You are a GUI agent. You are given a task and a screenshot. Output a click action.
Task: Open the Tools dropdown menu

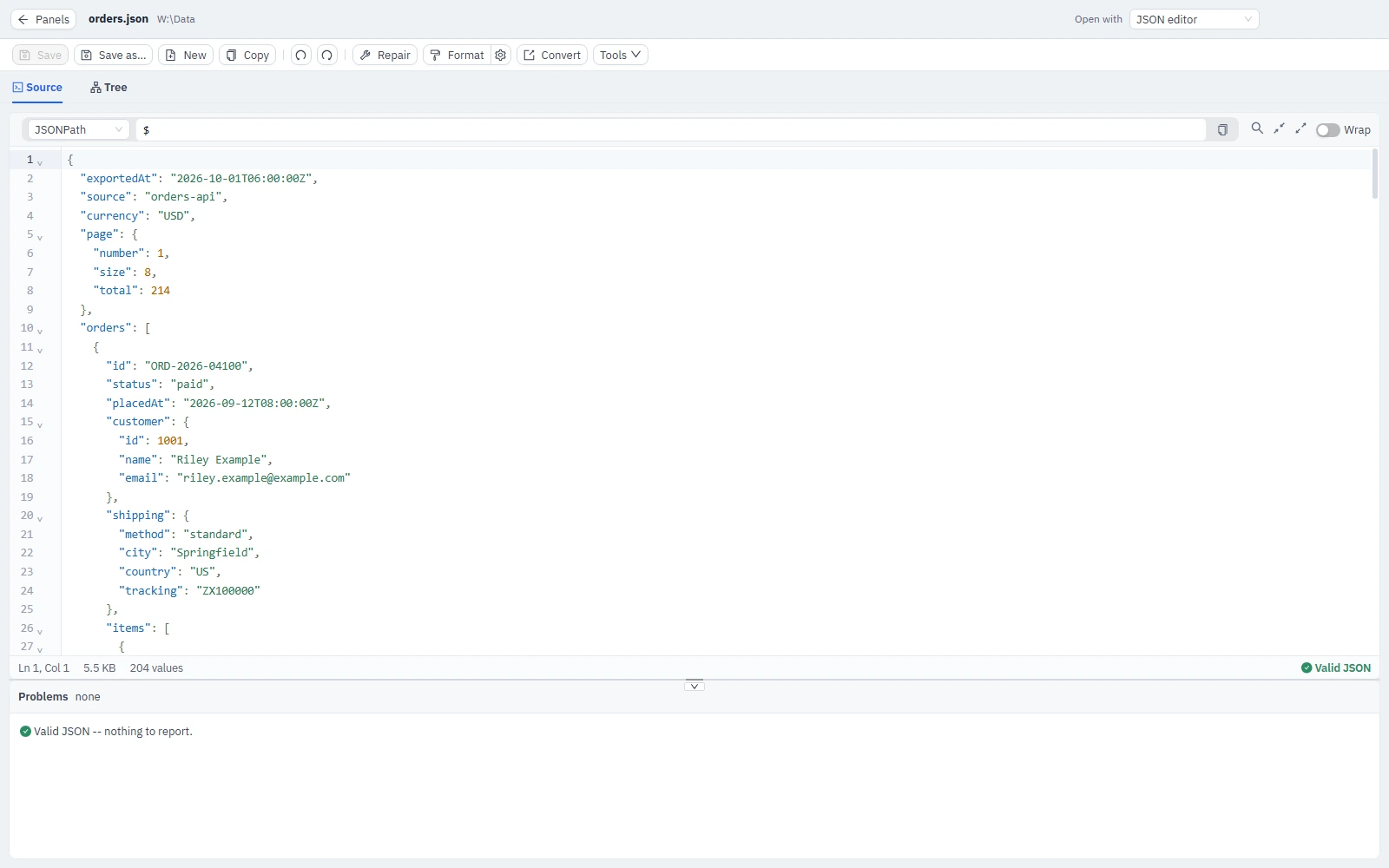tap(620, 55)
